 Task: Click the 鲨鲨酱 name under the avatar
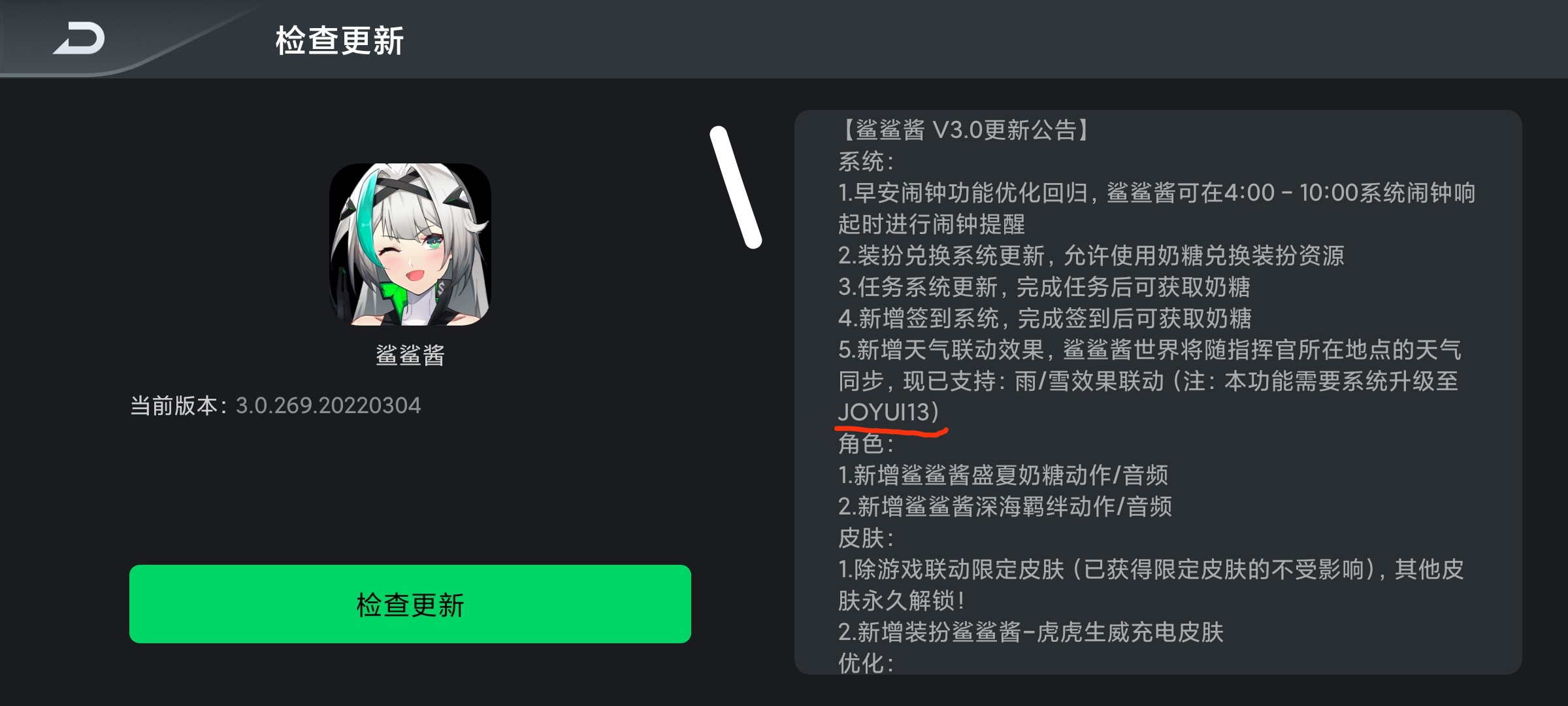point(410,355)
